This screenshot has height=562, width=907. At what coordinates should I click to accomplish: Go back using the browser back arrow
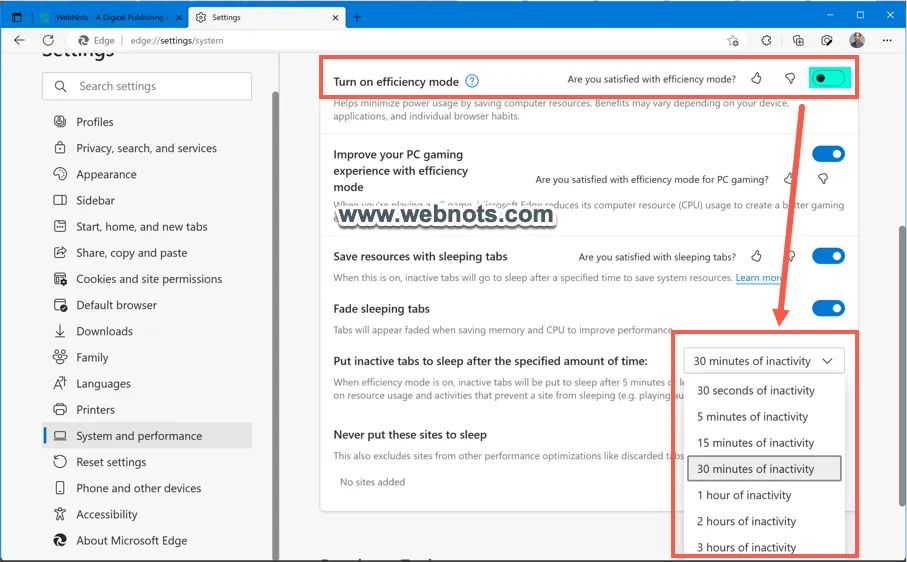click(19, 40)
